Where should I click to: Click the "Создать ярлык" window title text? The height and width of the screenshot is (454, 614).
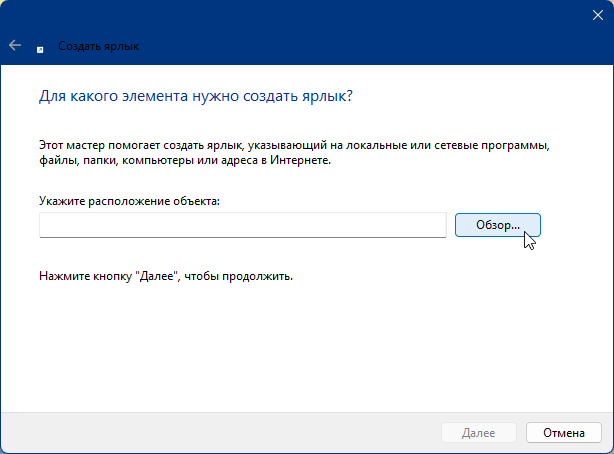[99, 46]
